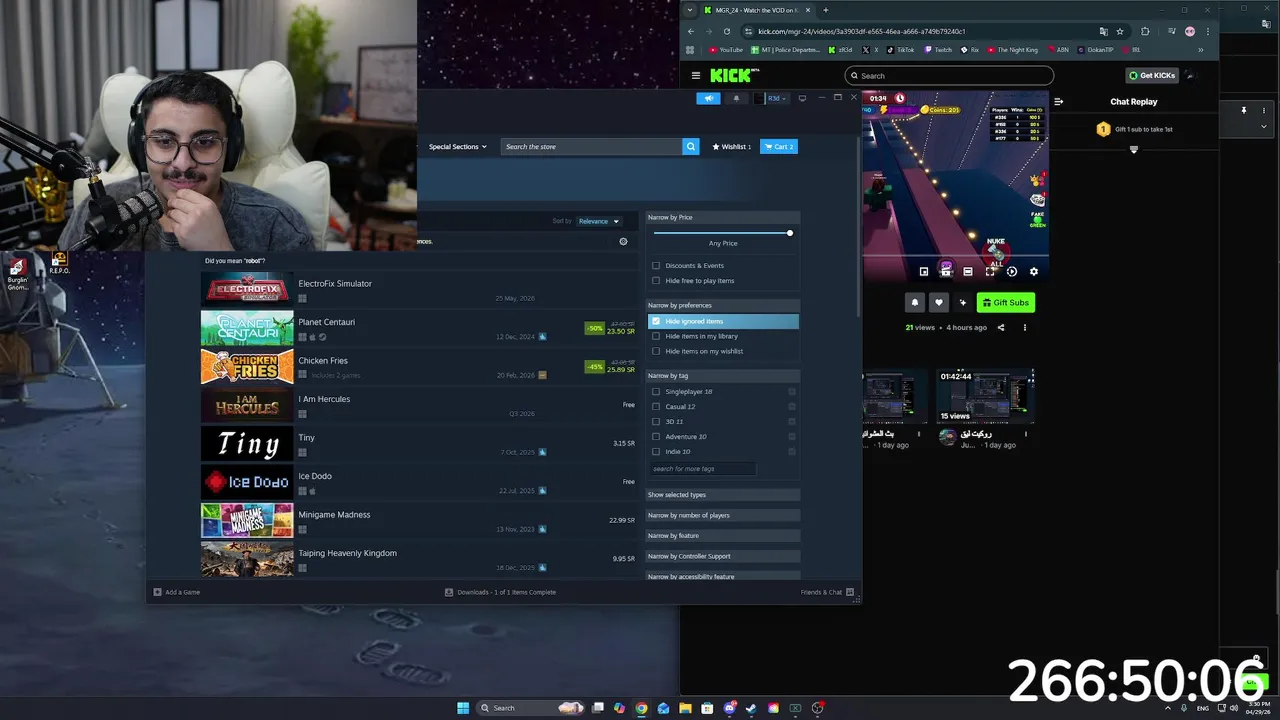1280x720 pixels.
Task: Check the Singleplayer tag filter
Action: 656,391
